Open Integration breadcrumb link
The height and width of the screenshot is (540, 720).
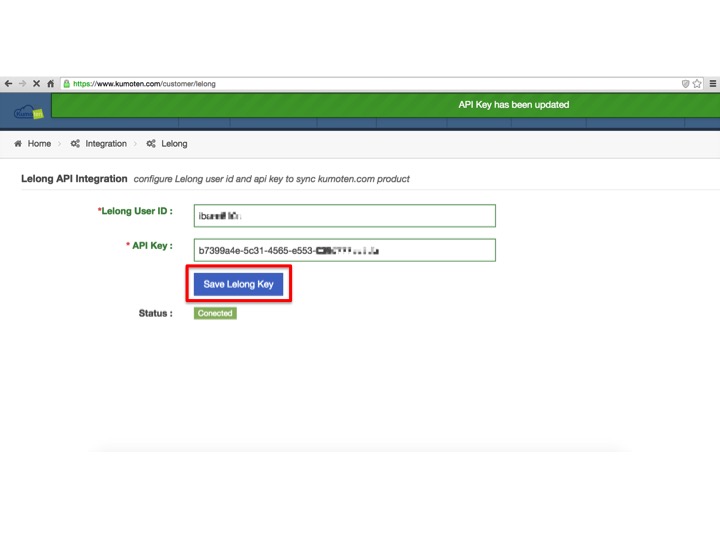point(106,144)
